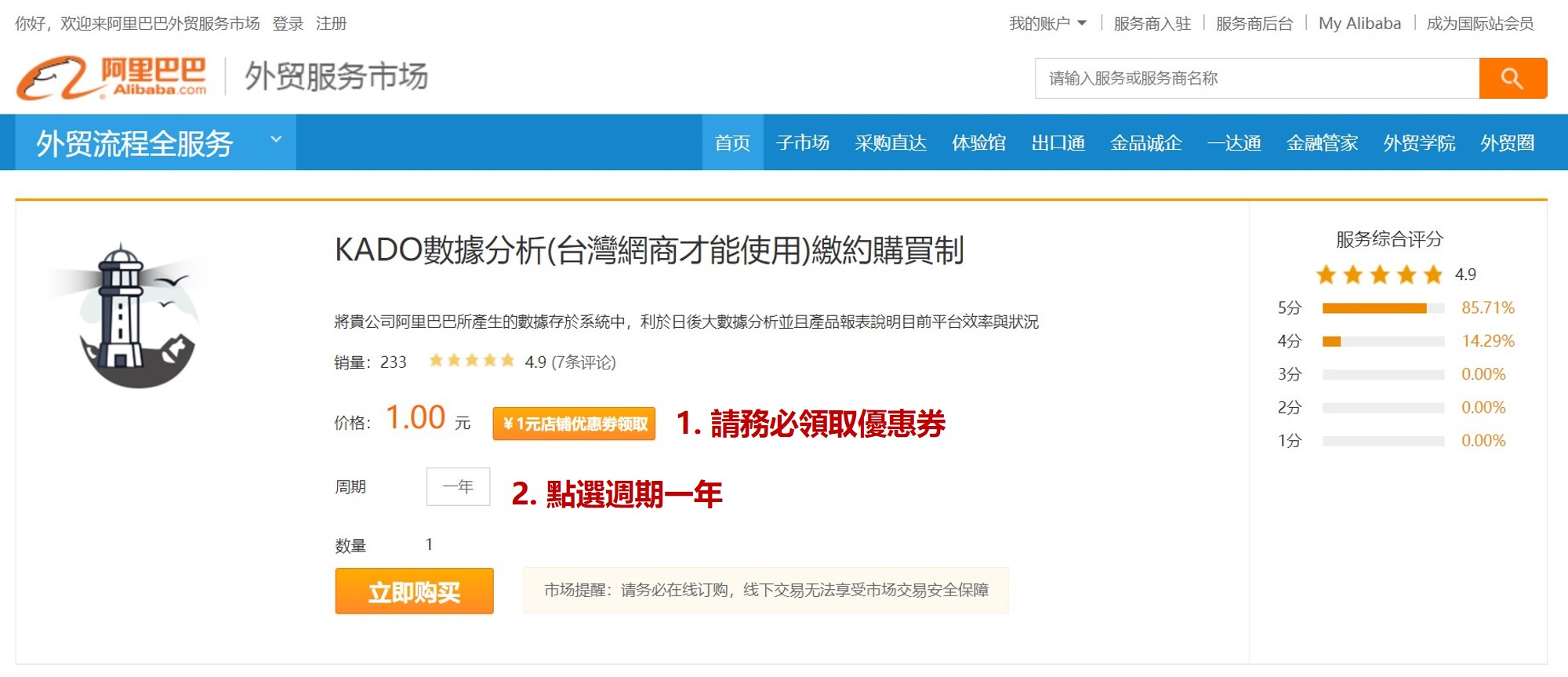The image size is (1568, 677).
Task: Click the product title KADO數據分析
Action: coord(649,250)
